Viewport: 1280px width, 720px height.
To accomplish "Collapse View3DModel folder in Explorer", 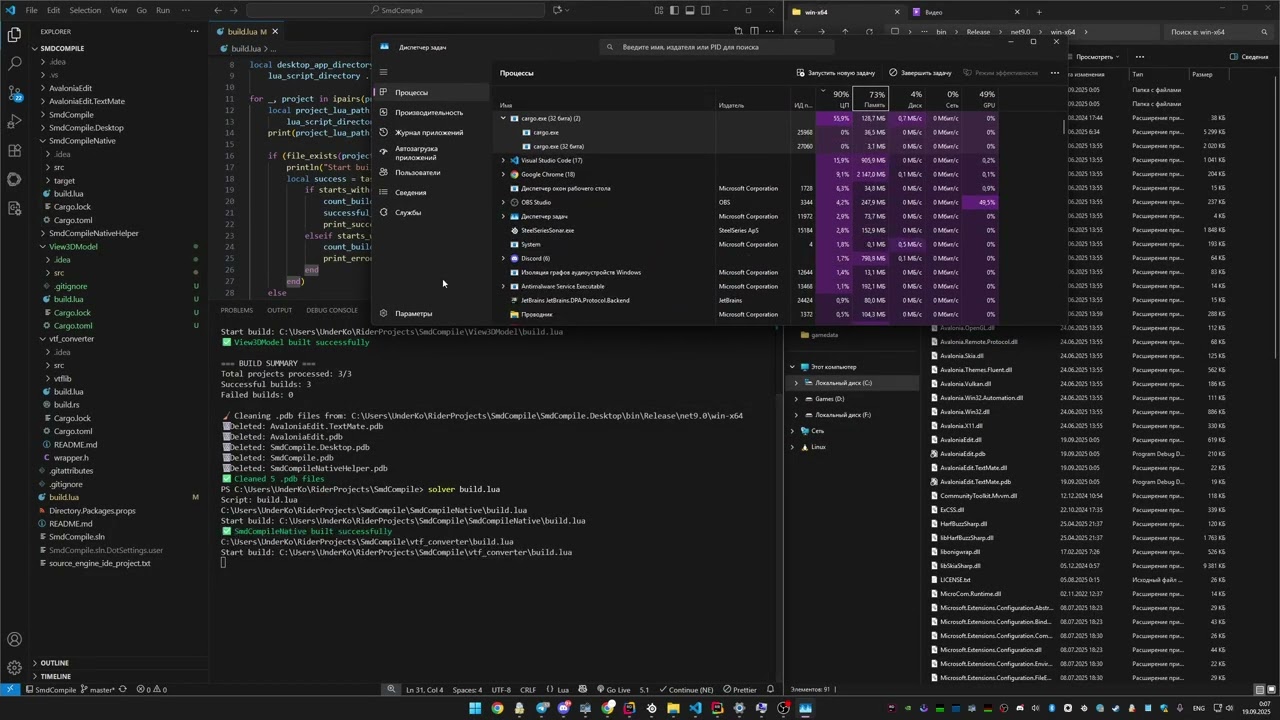I will [x=42, y=246].
